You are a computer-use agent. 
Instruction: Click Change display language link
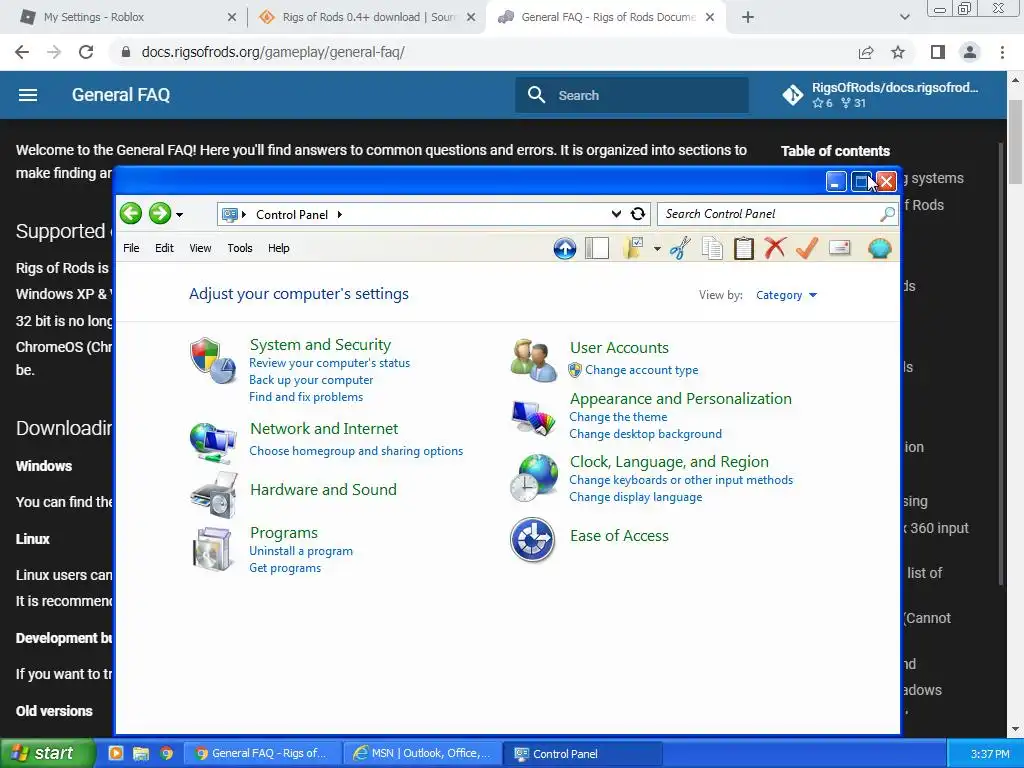pos(635,497)
